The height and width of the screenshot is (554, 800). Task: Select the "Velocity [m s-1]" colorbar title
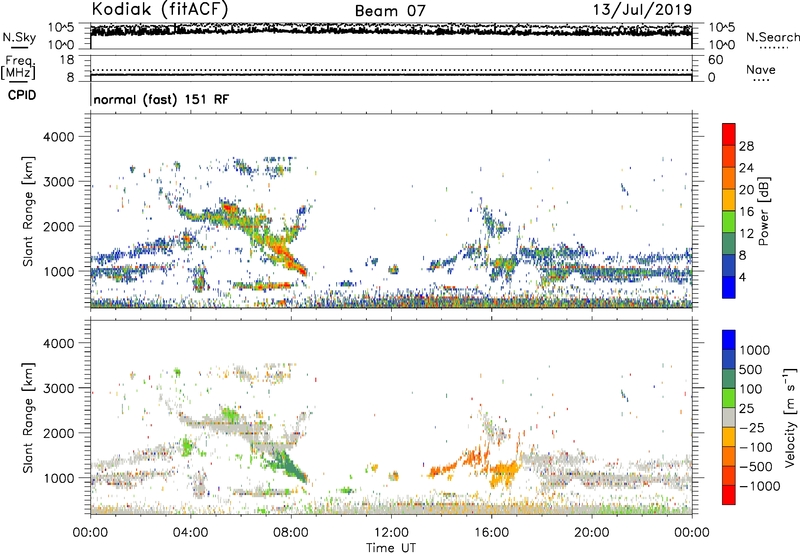click(790, 417)
